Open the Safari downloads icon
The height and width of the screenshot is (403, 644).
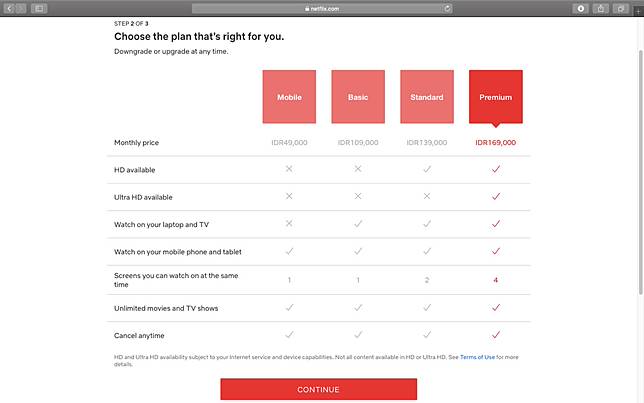[x=581, y=8]
